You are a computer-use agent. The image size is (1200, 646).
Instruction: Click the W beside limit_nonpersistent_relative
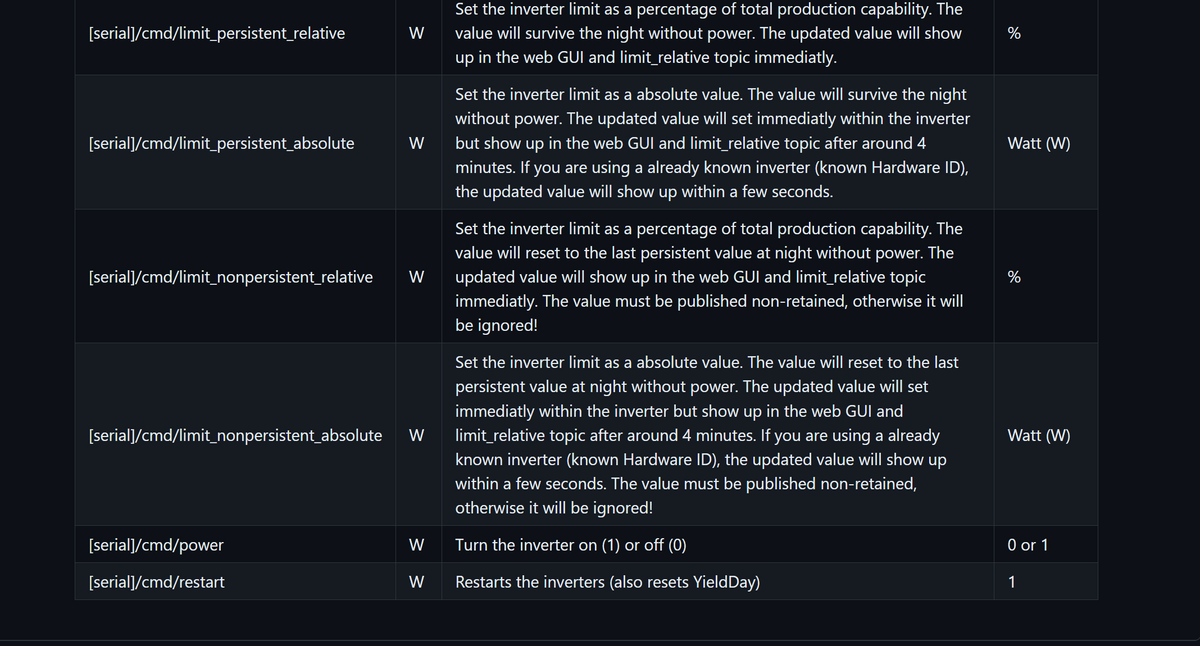tap(417, 277)
